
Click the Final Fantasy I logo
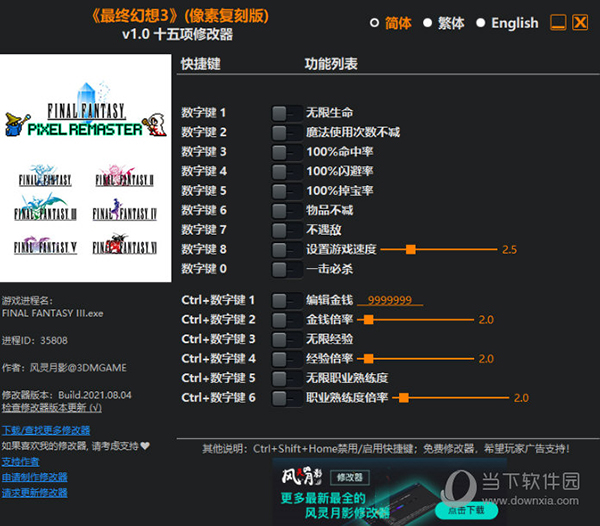click(45, 176)
